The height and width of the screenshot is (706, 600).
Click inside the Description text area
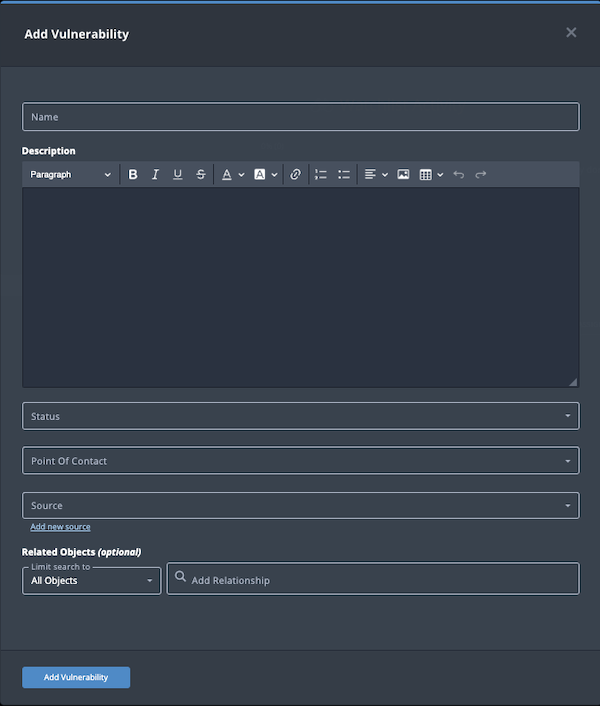click(301, 287)
